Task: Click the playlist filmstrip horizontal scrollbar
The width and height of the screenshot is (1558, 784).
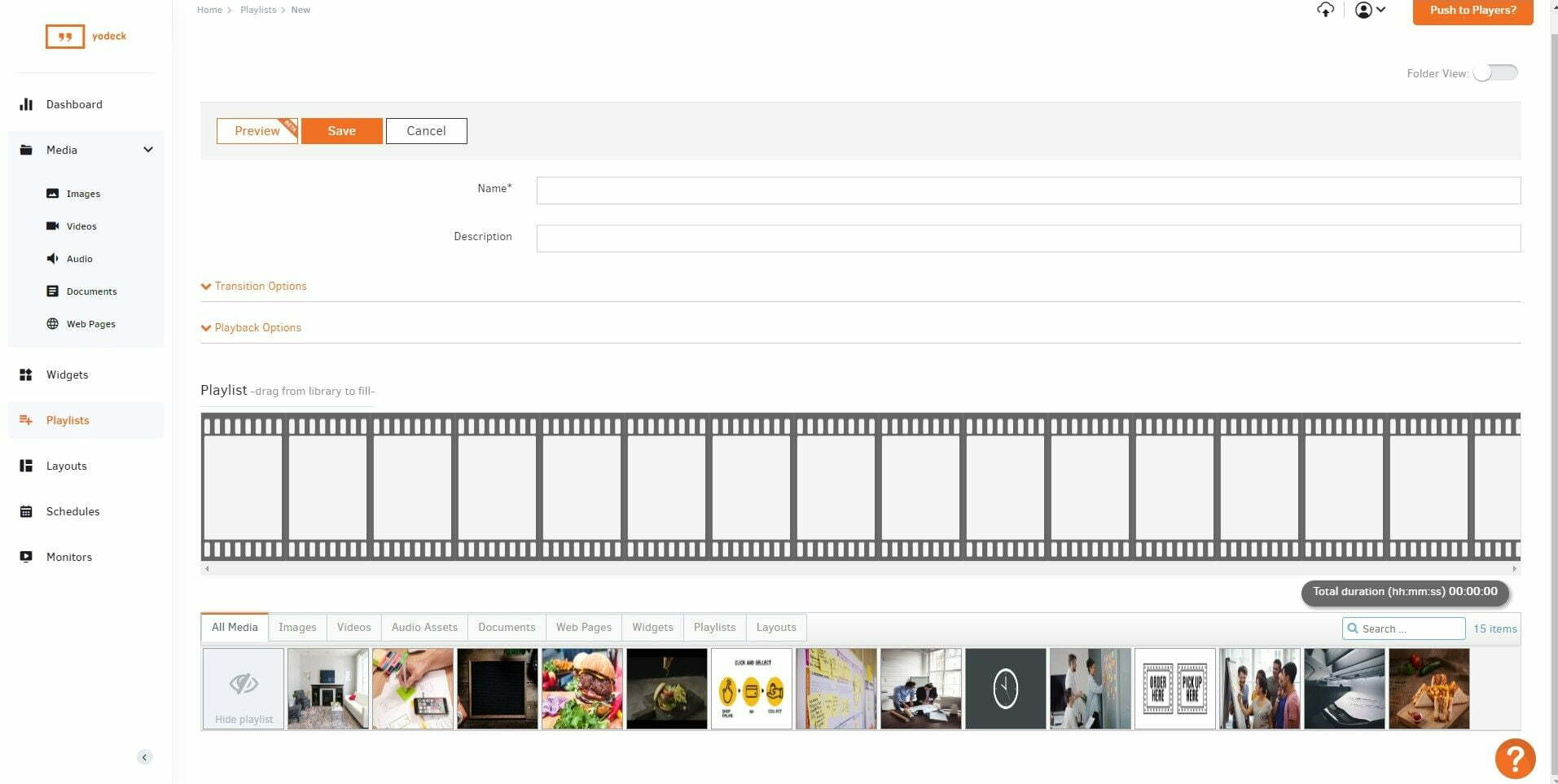Action: (860, 568)
